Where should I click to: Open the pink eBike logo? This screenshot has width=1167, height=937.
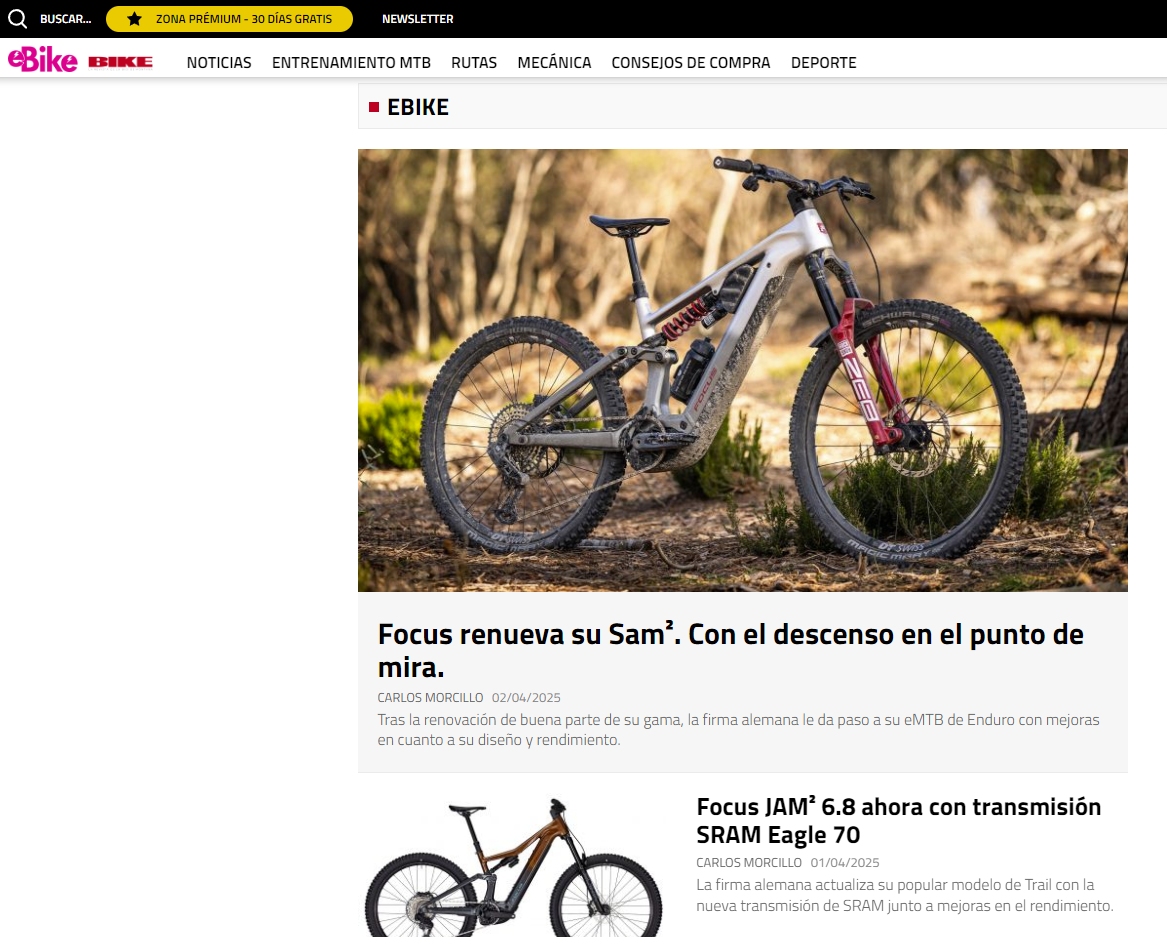(x=42, y=61)
